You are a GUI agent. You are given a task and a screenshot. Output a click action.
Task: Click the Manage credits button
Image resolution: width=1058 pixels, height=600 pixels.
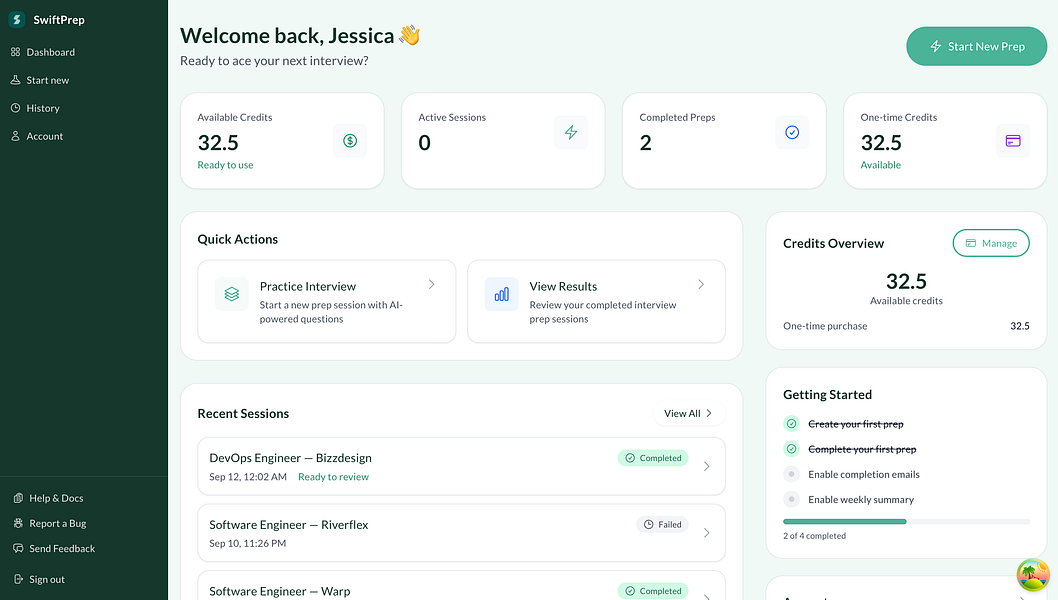(x=991, y=243)
